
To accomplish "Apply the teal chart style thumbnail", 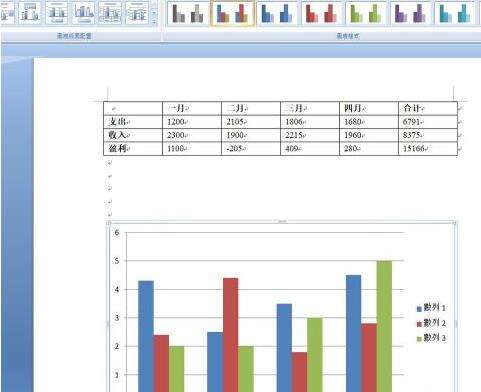I will click(455, 14).
